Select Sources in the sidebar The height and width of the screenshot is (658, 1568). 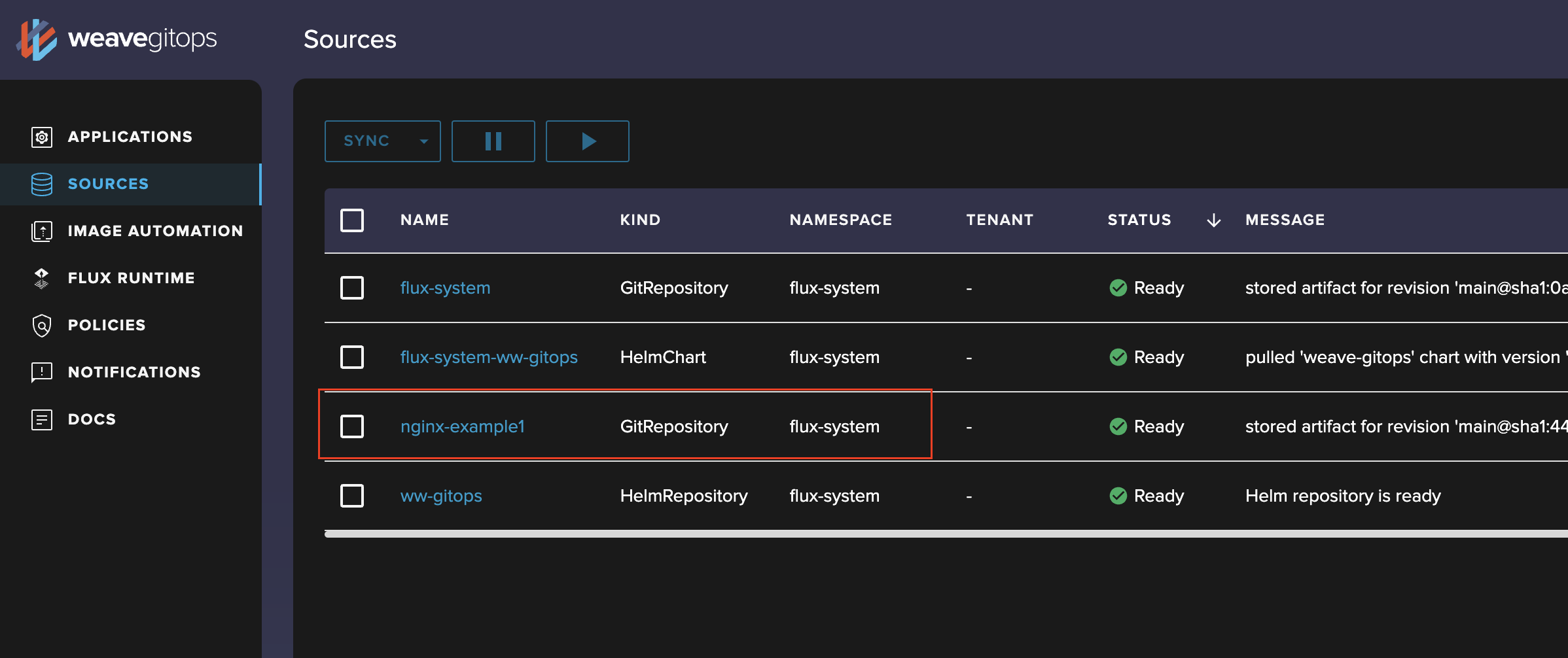pos(131,184)
